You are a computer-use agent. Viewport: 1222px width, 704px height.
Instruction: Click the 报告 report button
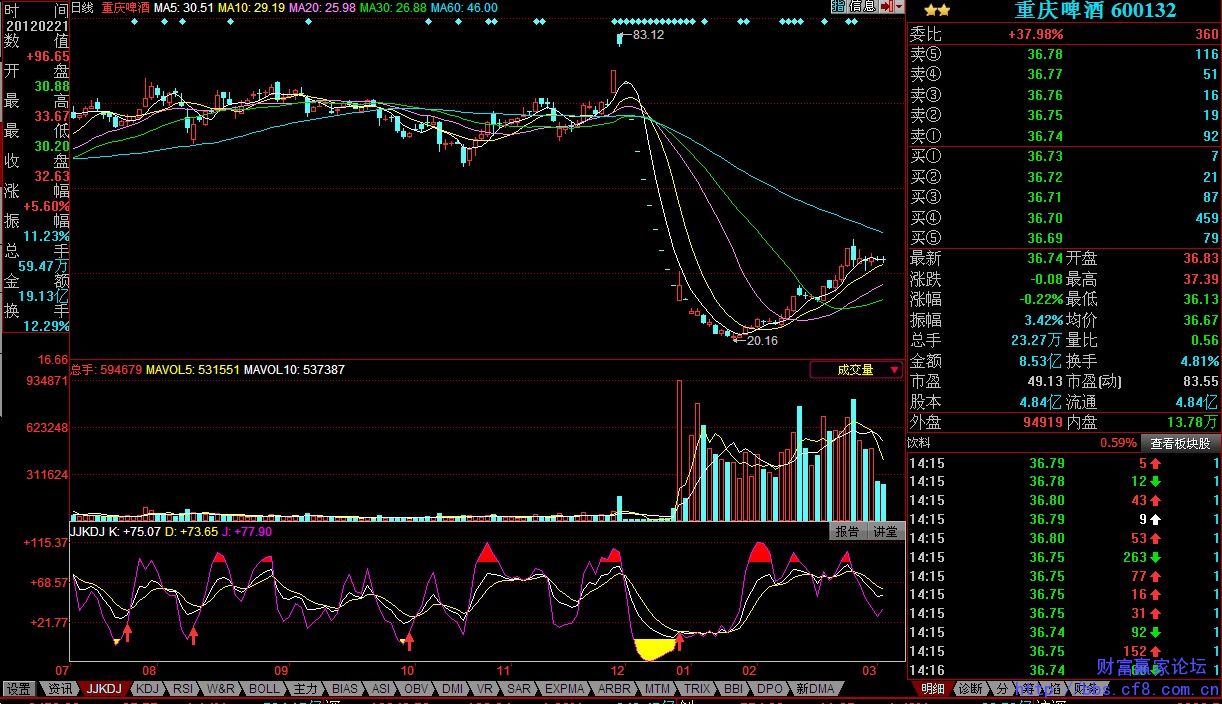(847, 532)
